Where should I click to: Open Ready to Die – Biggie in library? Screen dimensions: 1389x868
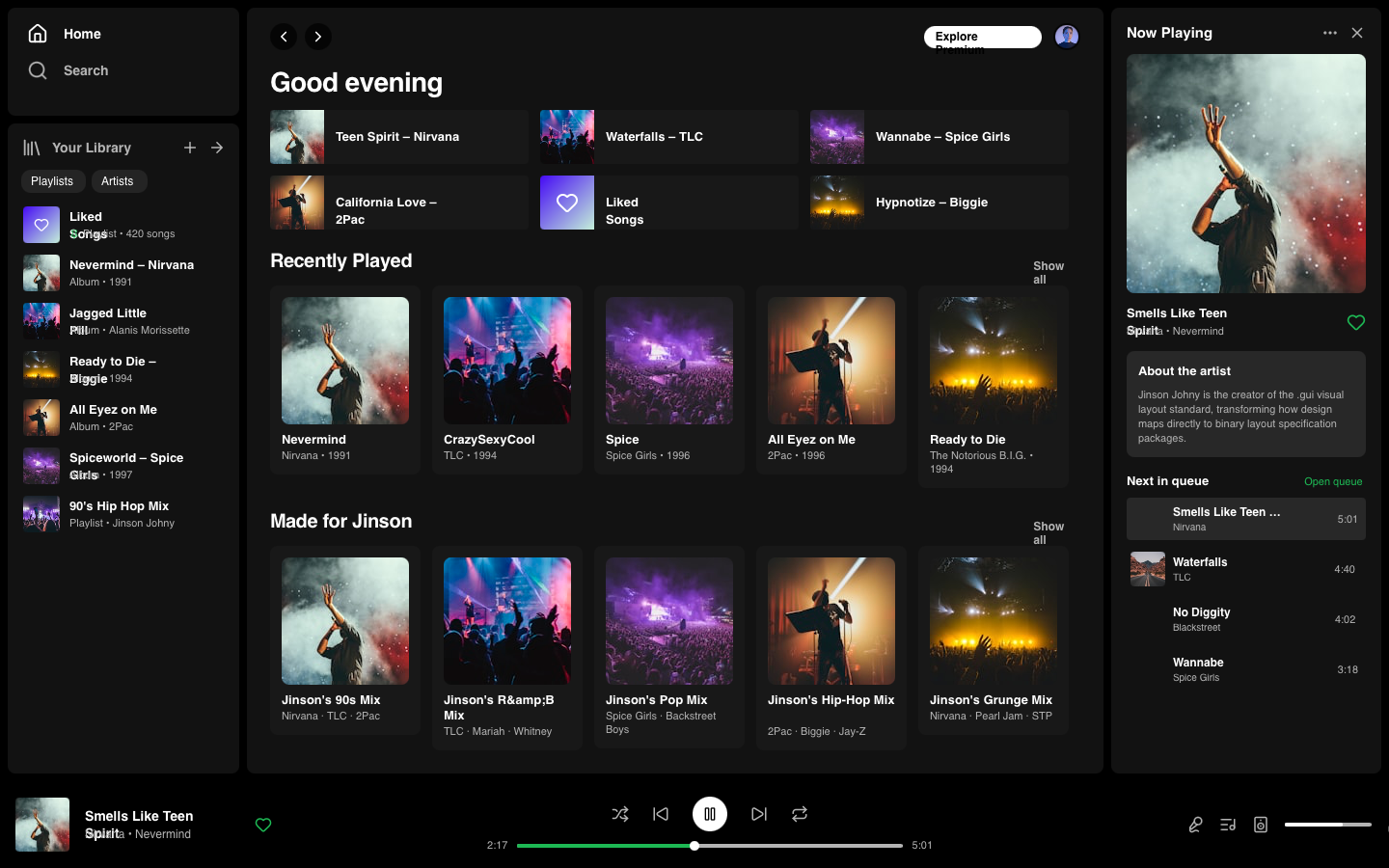(x=123, y=369)
